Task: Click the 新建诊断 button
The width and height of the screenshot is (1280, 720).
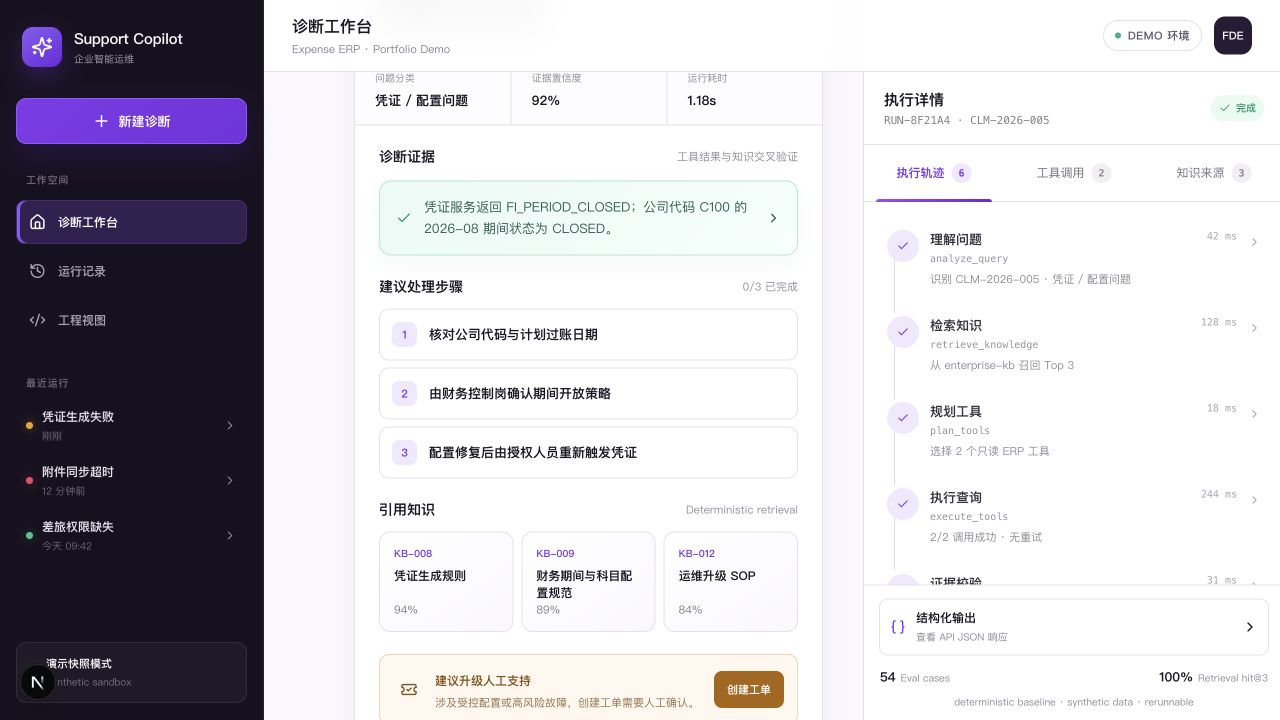Action: coord(132,121)
